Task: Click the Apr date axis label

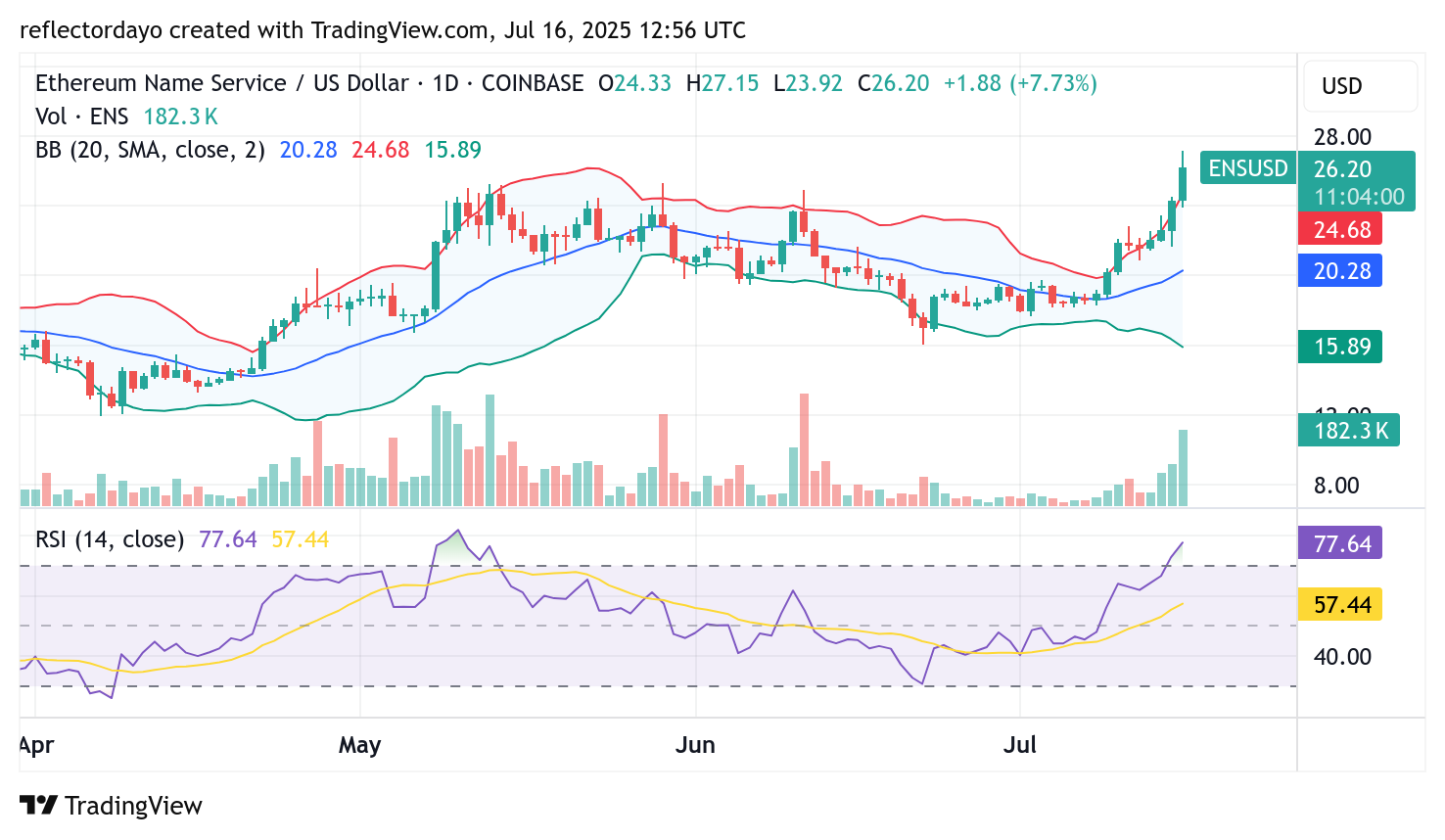Action: pyautogui.click(x=36, y=745)
